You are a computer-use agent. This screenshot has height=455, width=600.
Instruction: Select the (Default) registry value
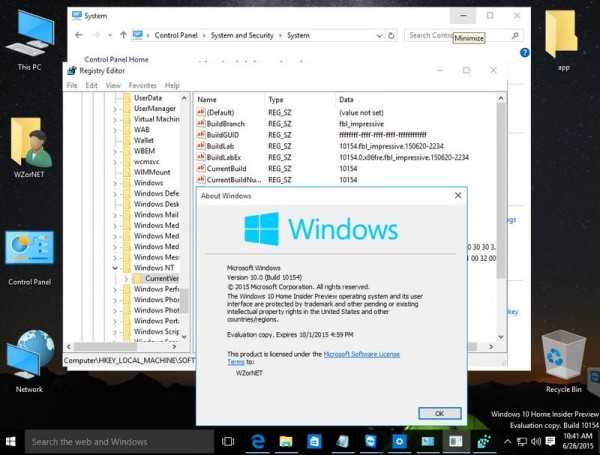(x=220, y=113)
